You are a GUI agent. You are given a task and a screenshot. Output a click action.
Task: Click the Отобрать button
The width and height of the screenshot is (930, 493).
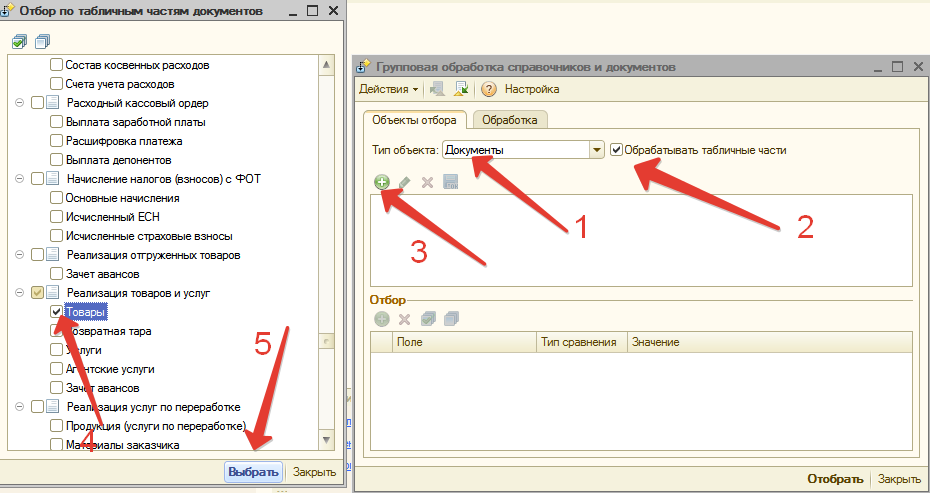835,479
